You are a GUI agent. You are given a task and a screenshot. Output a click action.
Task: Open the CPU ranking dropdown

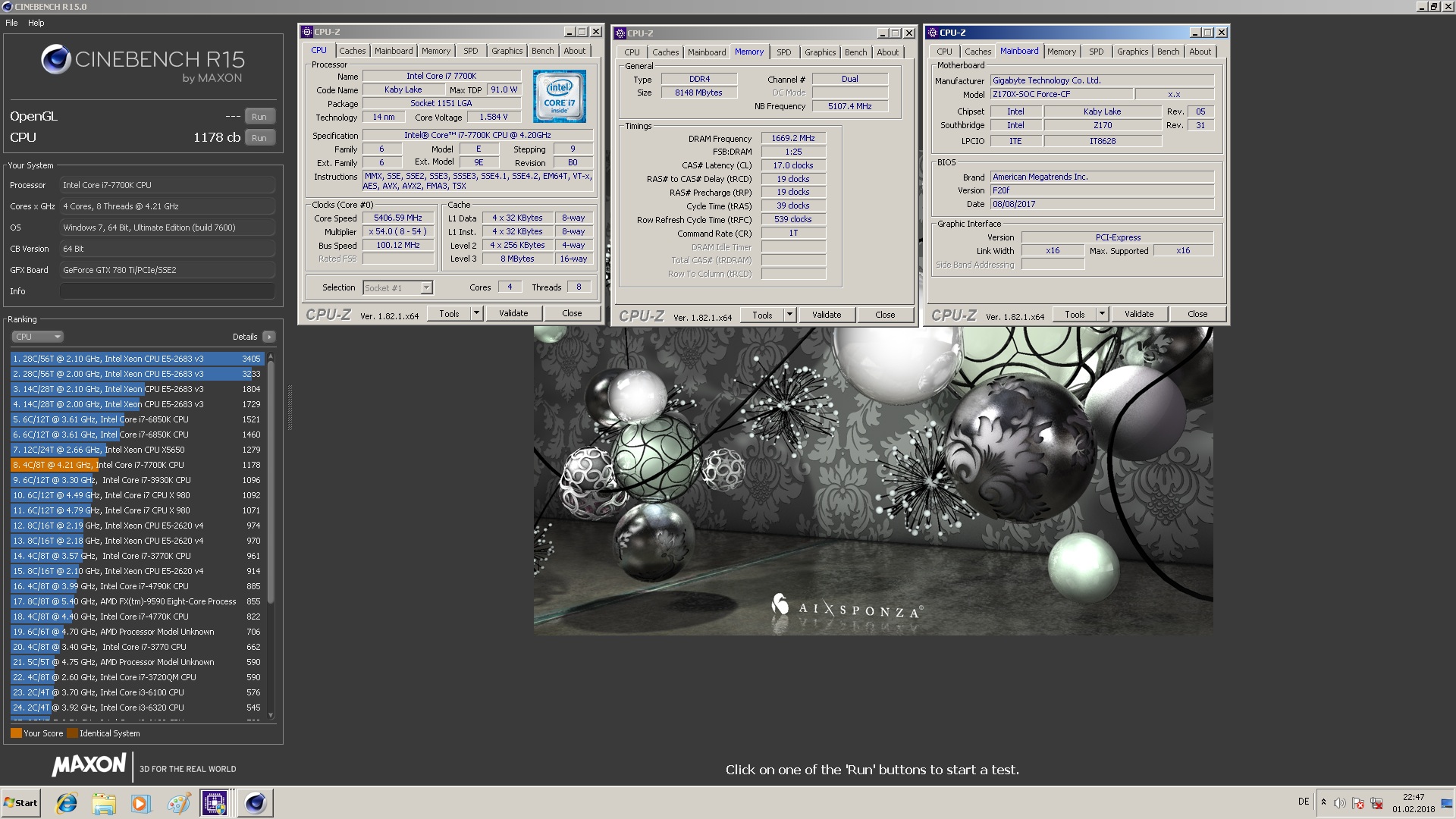37,337
